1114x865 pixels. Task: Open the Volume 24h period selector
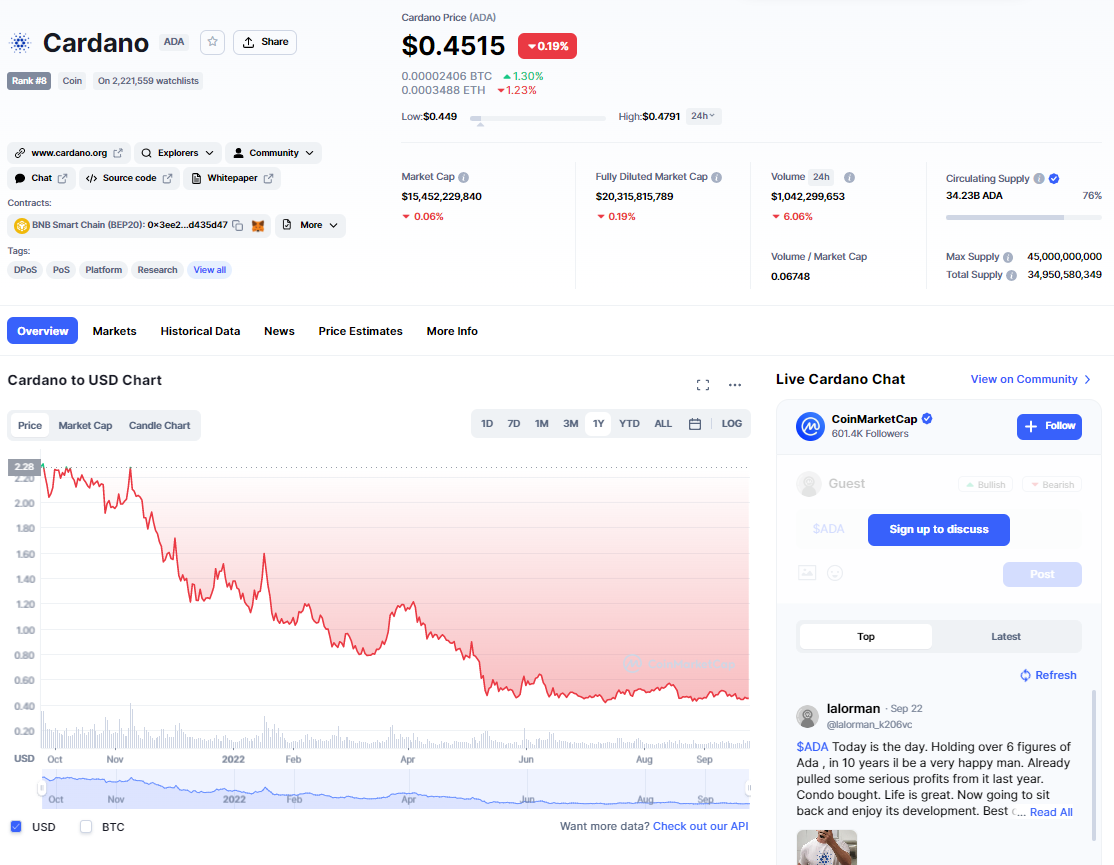pyautogui.click(x=821, y=178)
